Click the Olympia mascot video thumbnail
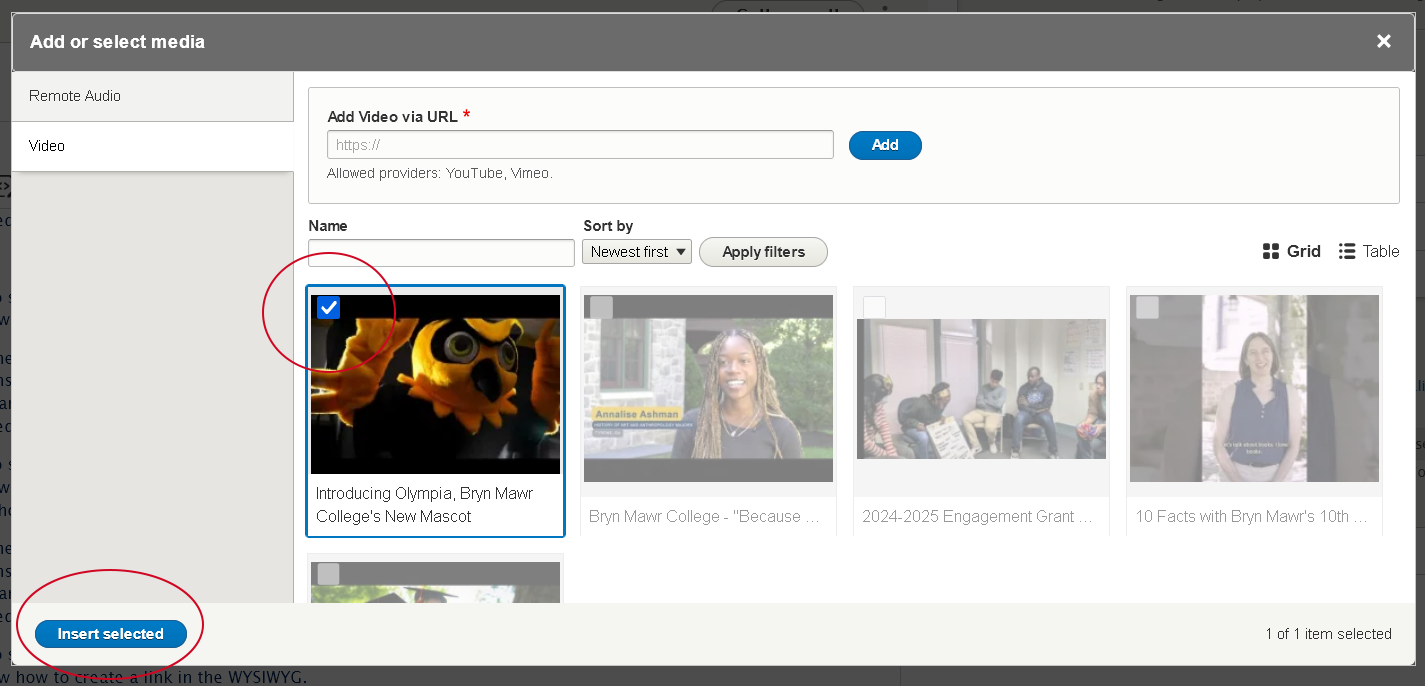This screenshot has height=686, width=1425. point(436,384)
